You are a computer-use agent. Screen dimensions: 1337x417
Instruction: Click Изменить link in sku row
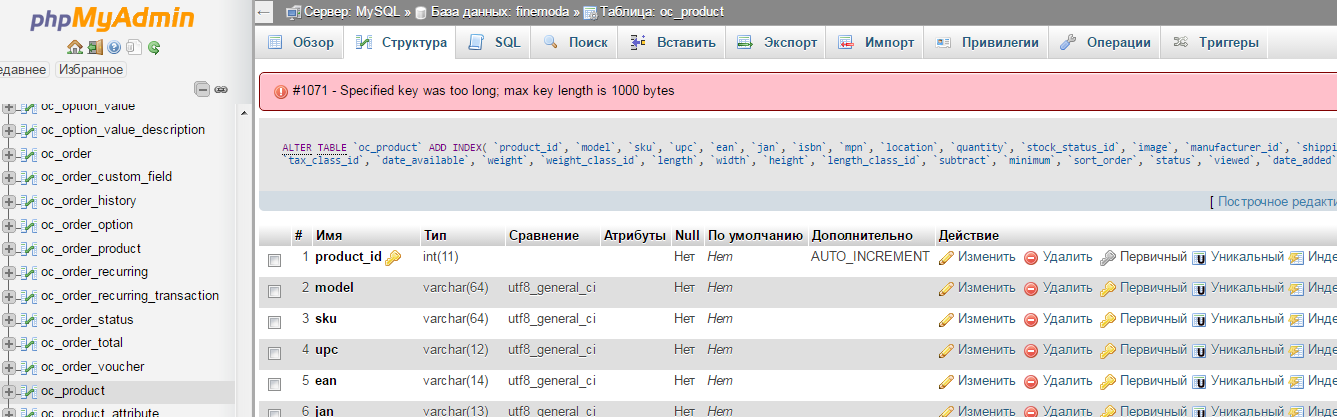click(986, 320)
